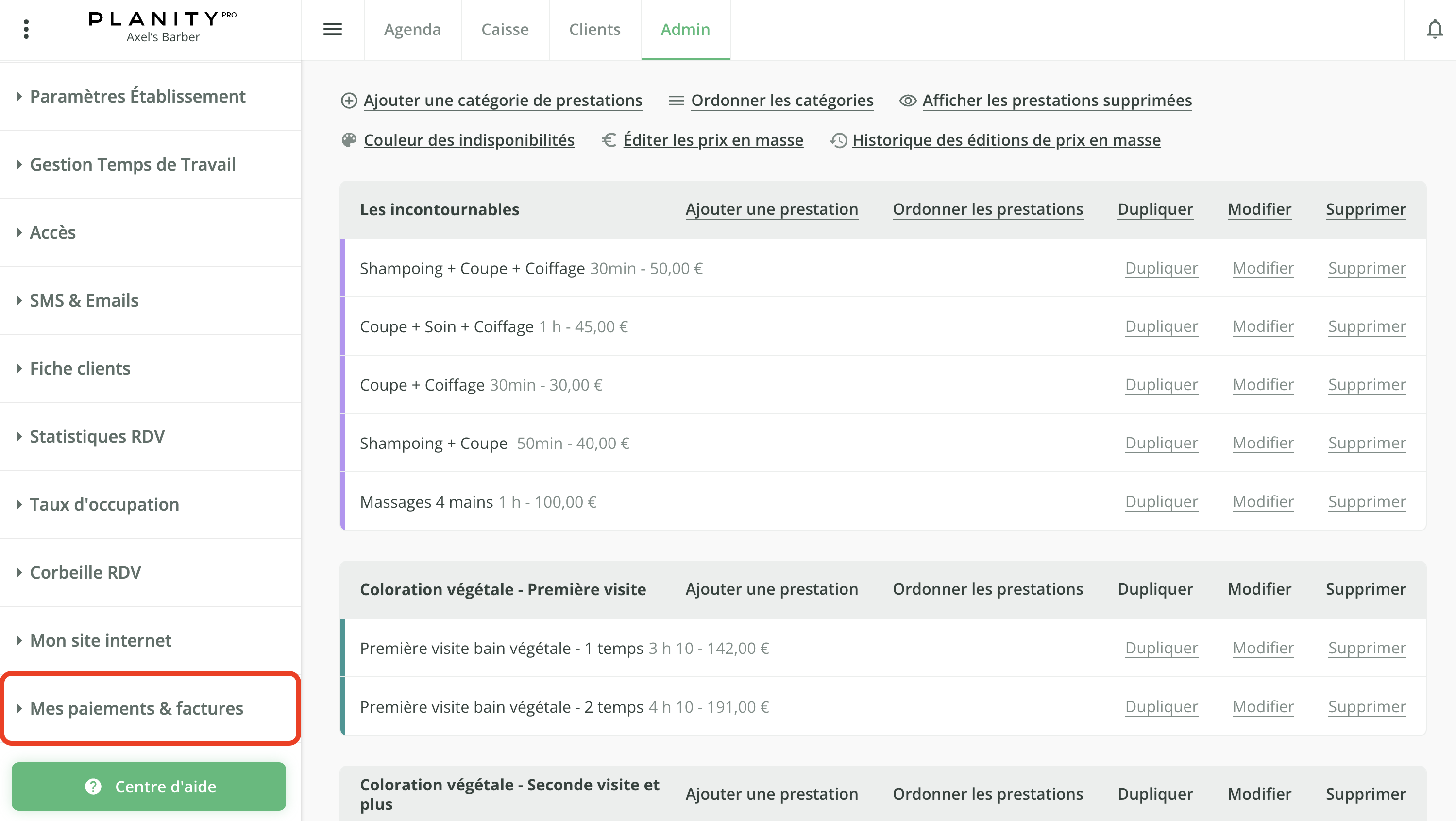Click the help icon on Centre d'aide
Viewport: 1456px width, 821px height.
tap(93, 786)
